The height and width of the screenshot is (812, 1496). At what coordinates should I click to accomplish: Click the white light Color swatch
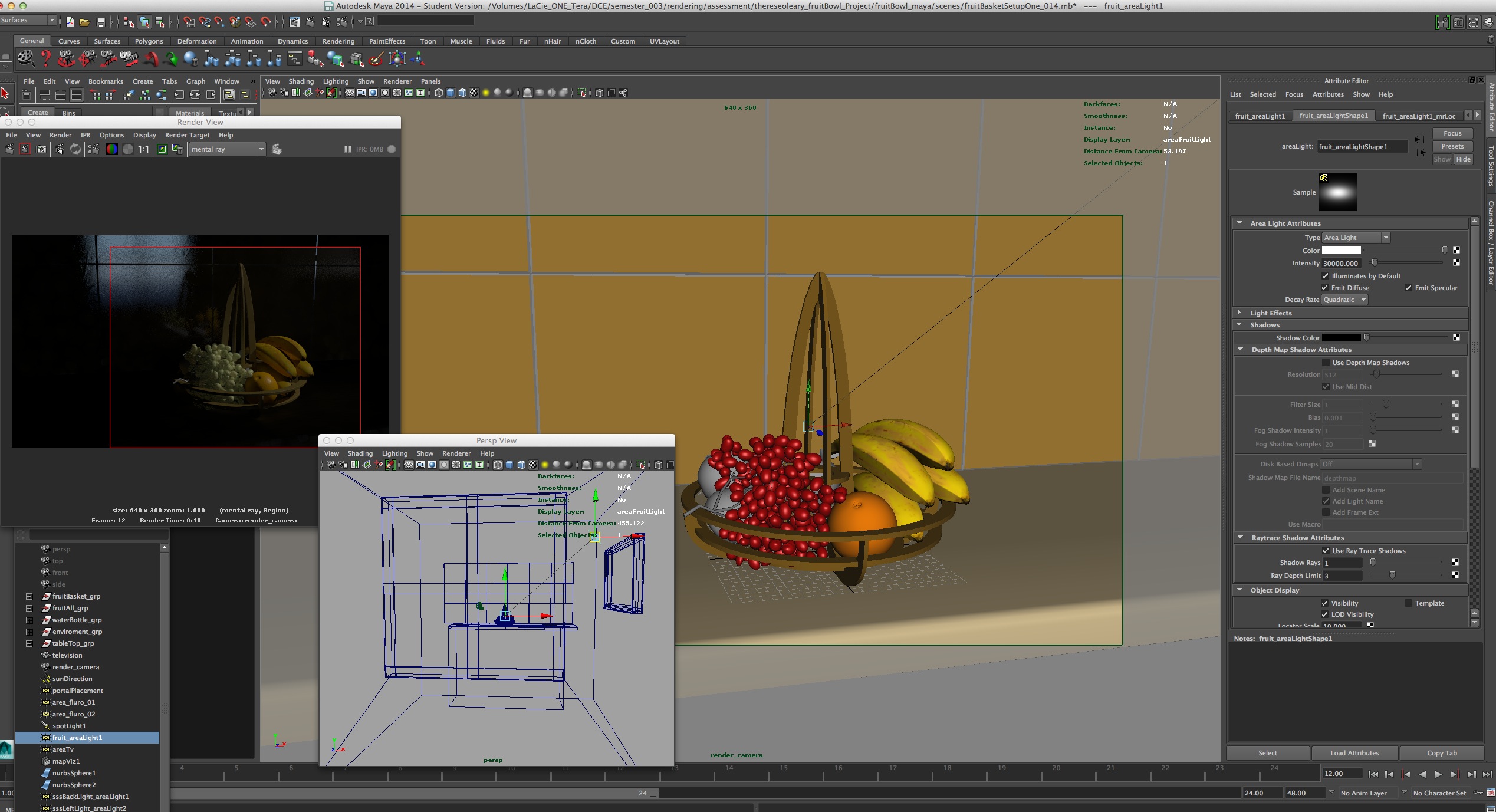(1341, 251)
